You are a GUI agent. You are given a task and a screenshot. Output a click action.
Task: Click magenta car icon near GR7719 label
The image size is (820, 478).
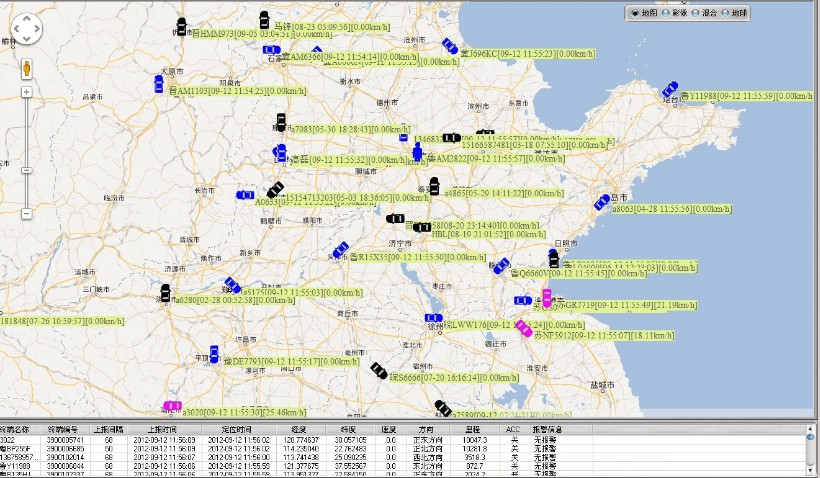pyautogui.click(x=546, y=298)
